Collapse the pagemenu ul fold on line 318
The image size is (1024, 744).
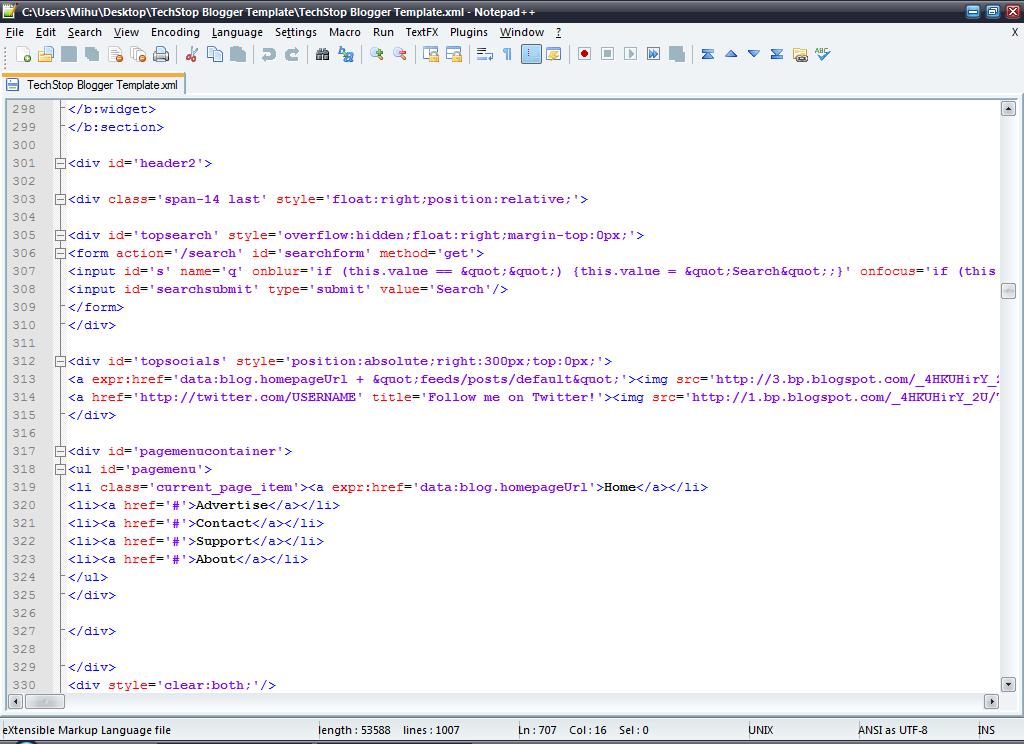60,469
